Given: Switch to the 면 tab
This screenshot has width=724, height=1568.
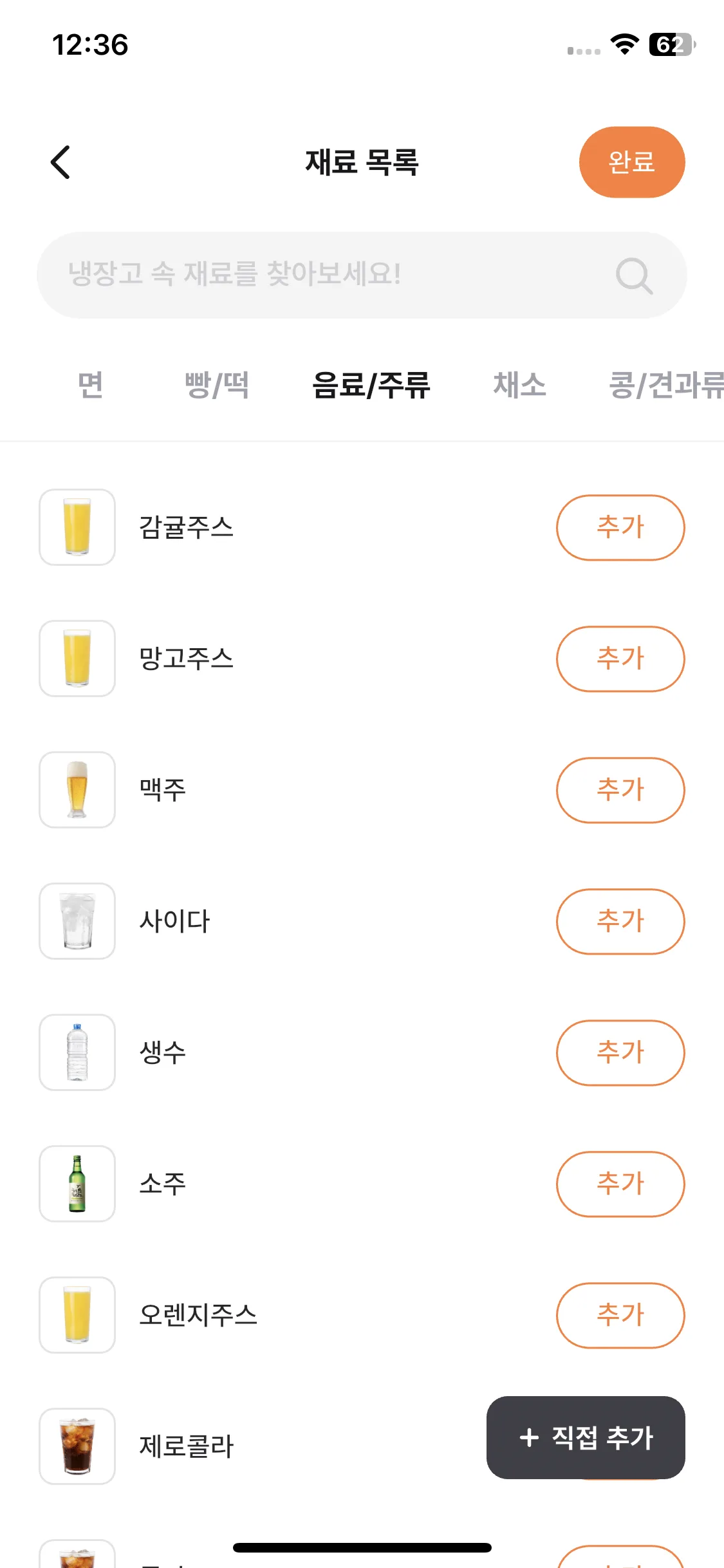Looking at the screenshot, I should tap(90, 385).
